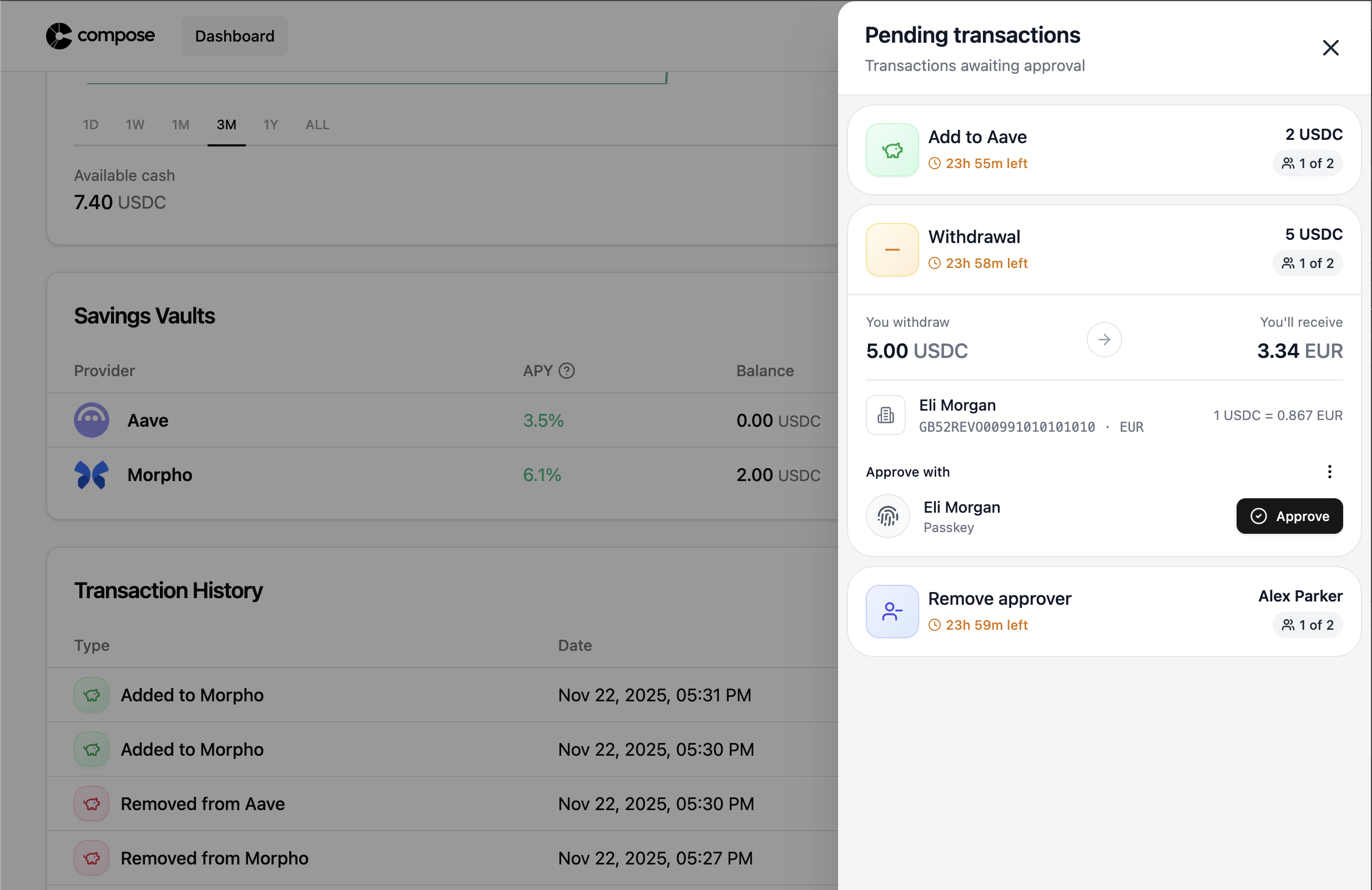Switch to the 1Y chart range tab
Screen dimensions: 1372x890
coord(271,124)
